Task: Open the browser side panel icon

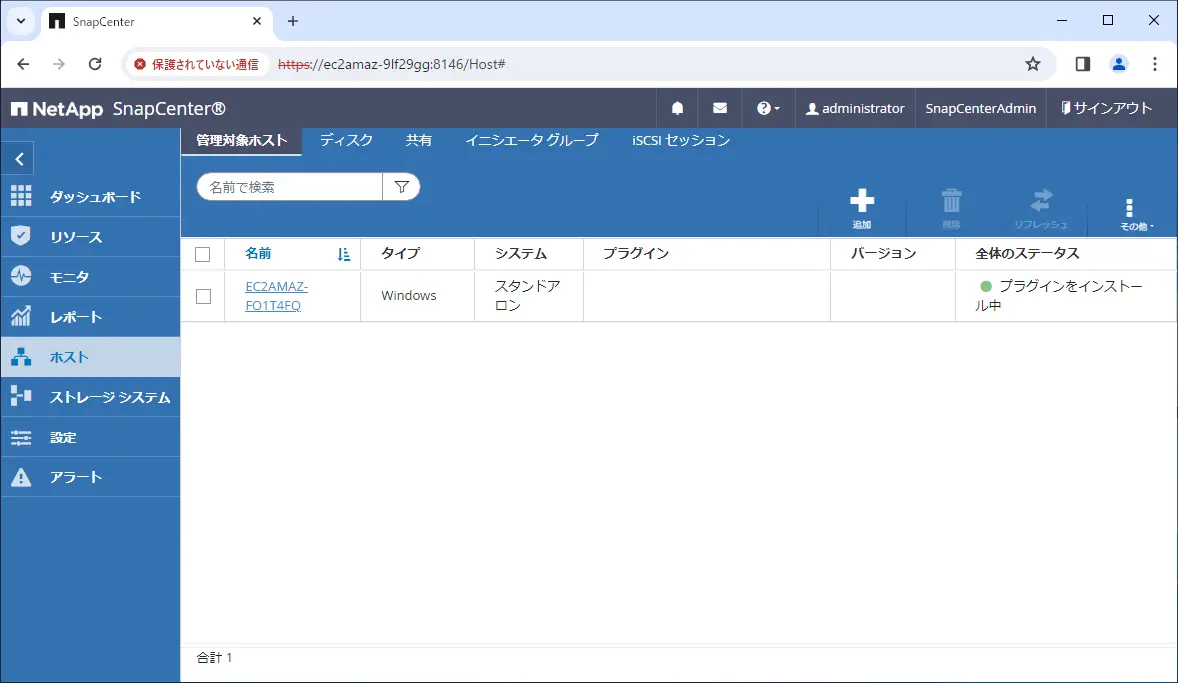Action: 1083,64
